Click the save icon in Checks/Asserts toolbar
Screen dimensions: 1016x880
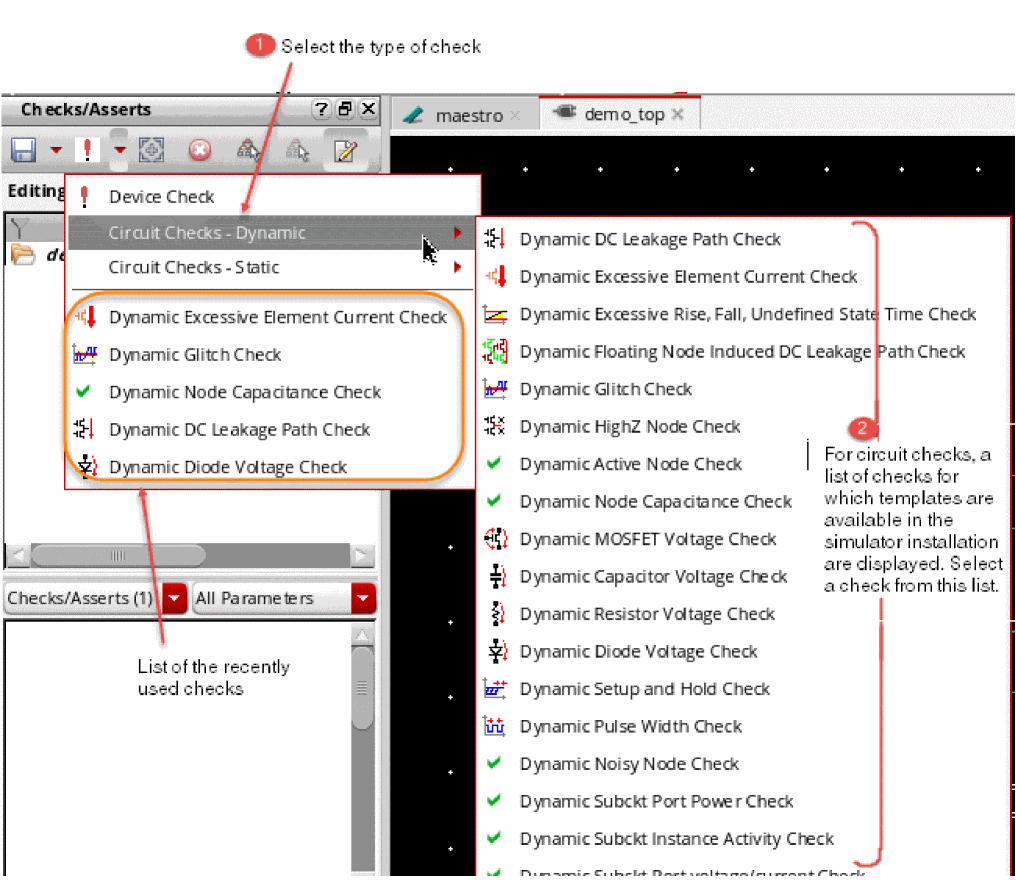(23, 151)
